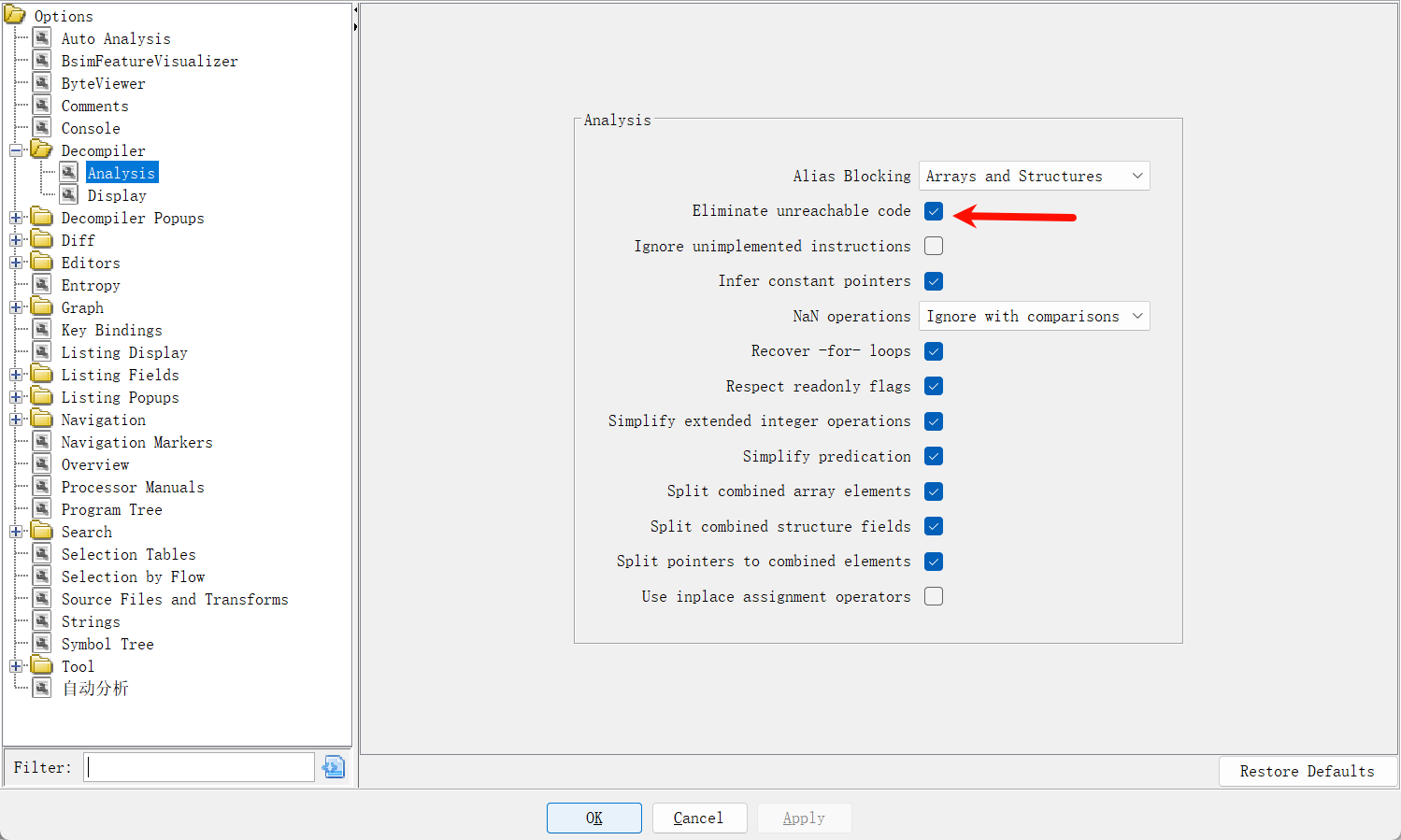Click the Diff folder icon
Image resolution: width=1401 pixels, height=840 pixels.
pos(42,239)
